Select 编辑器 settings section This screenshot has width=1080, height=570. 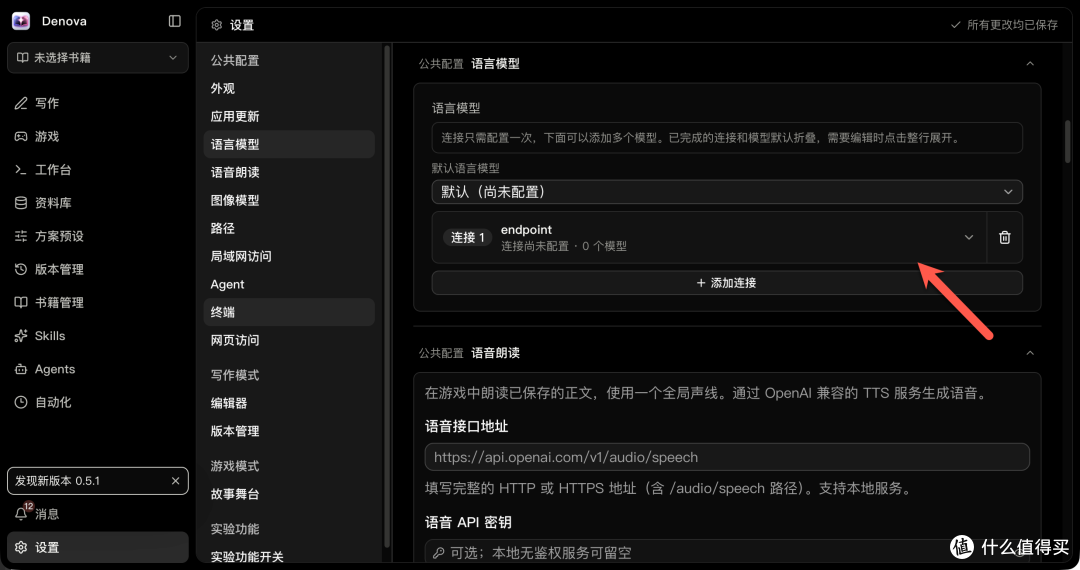click(289, 403)
